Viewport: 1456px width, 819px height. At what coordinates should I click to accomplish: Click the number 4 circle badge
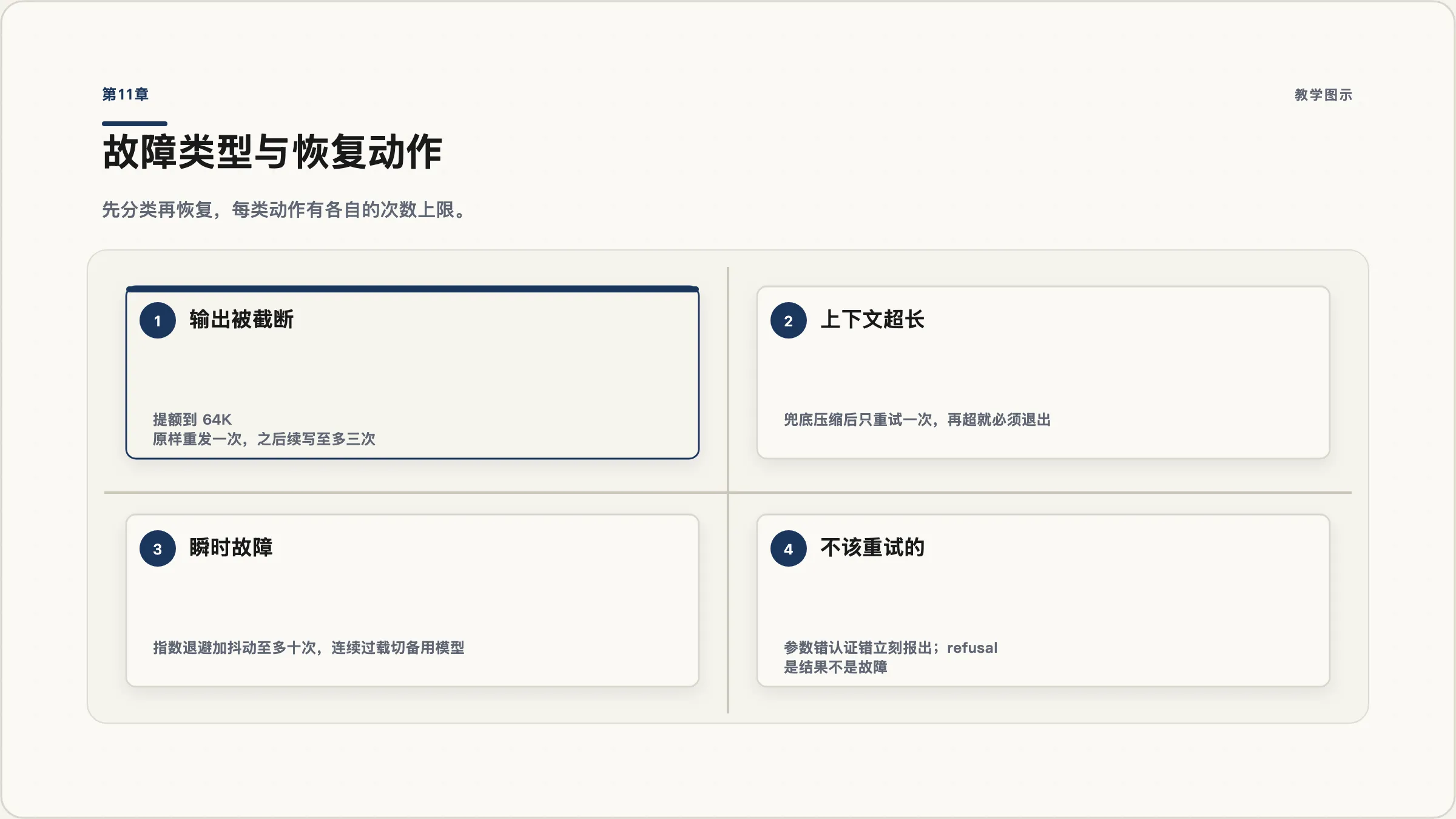coord(789,548)
